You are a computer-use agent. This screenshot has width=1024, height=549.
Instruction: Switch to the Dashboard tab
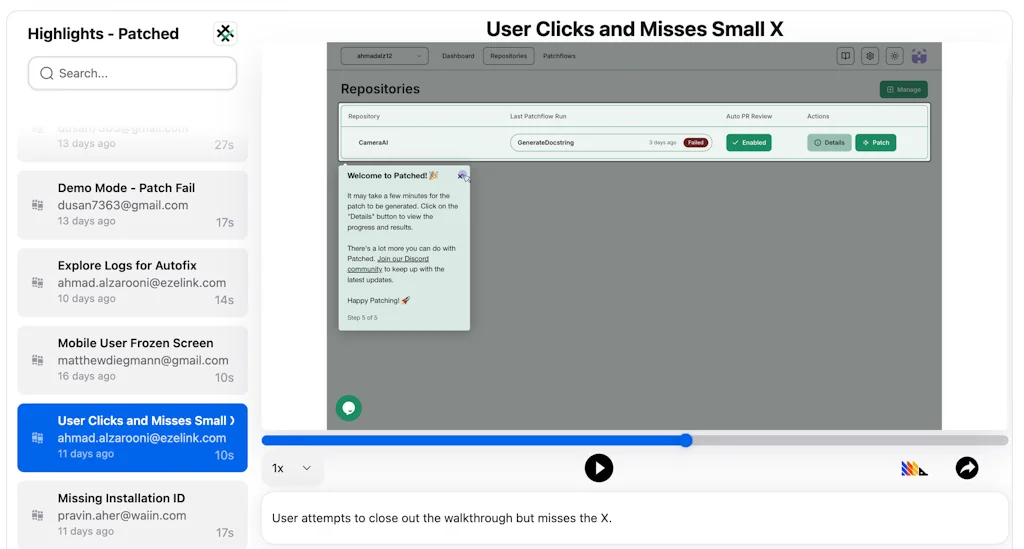tap(458, 56)
